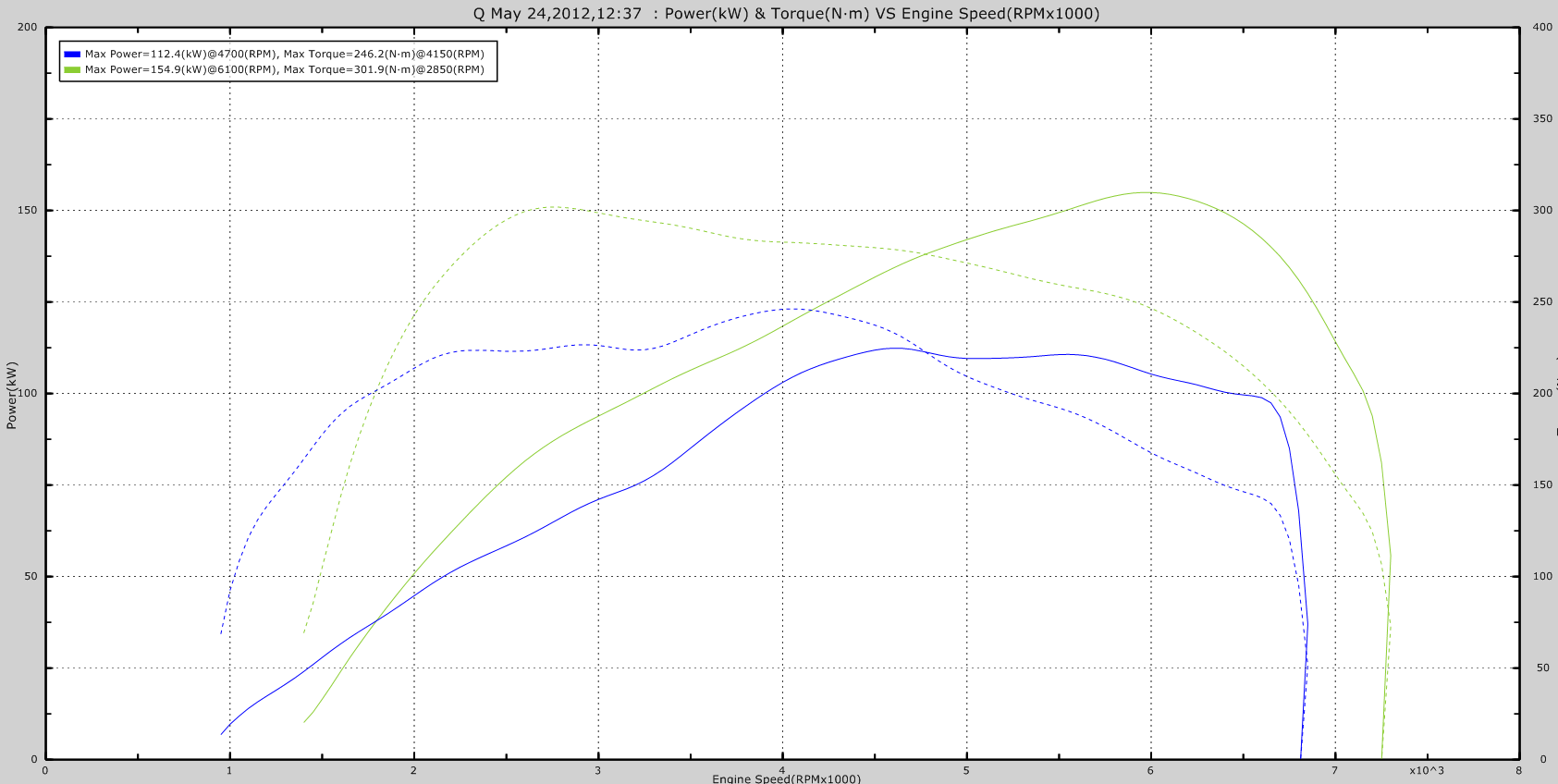The image size is (1558, 784).
Task: Click the 200 tick on the left axis
Action: tap(28, 27)
